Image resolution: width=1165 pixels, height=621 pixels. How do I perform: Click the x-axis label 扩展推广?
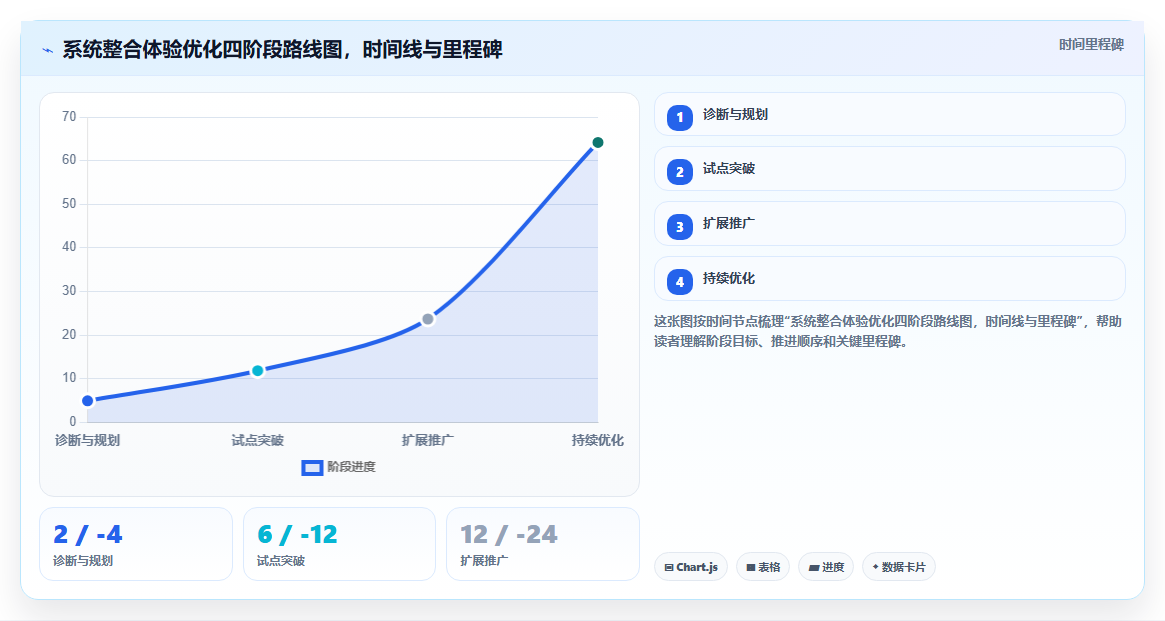(428, 440)
